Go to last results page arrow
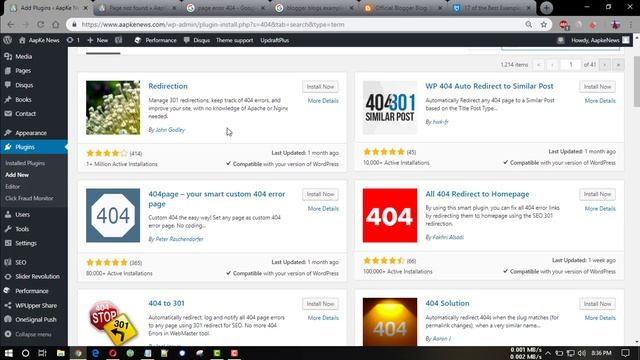 coord(618,64)
